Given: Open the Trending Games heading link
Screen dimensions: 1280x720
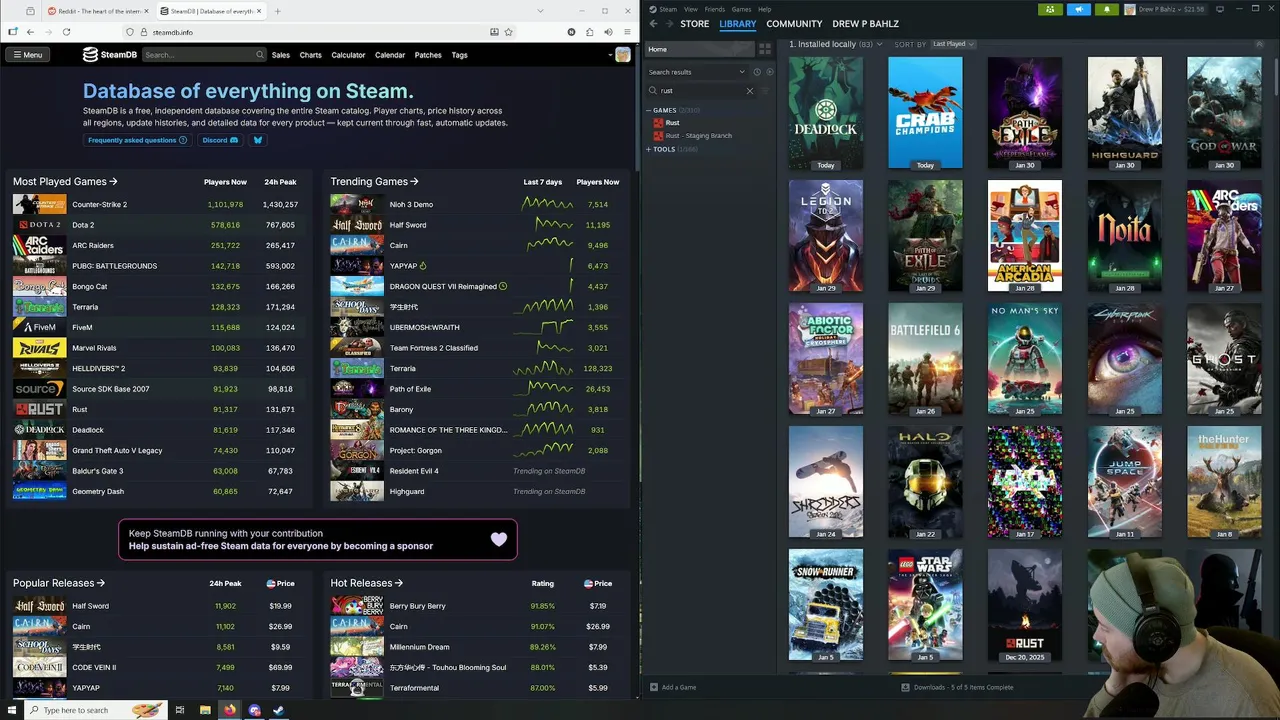Looking at the screenshot, I should (x=374, y=182).
